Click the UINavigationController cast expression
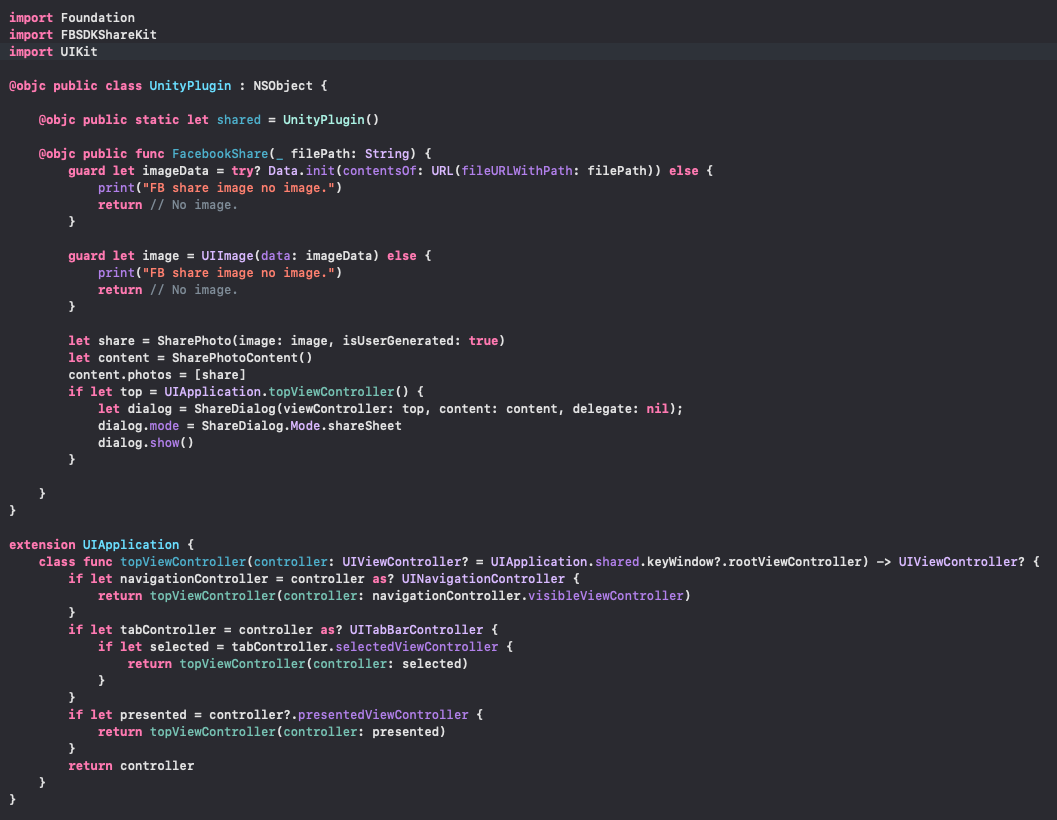This screenshot has height=820, width=1057. (x=483, y=578)
